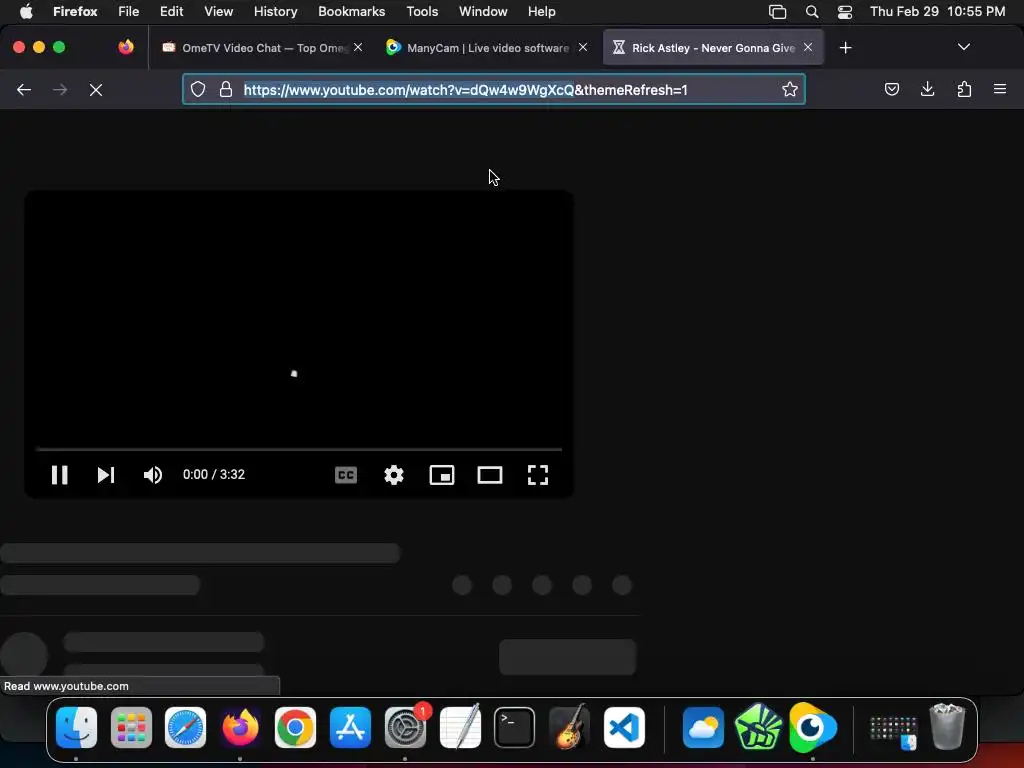Enable miniplayer mode icon

point(441,475)
